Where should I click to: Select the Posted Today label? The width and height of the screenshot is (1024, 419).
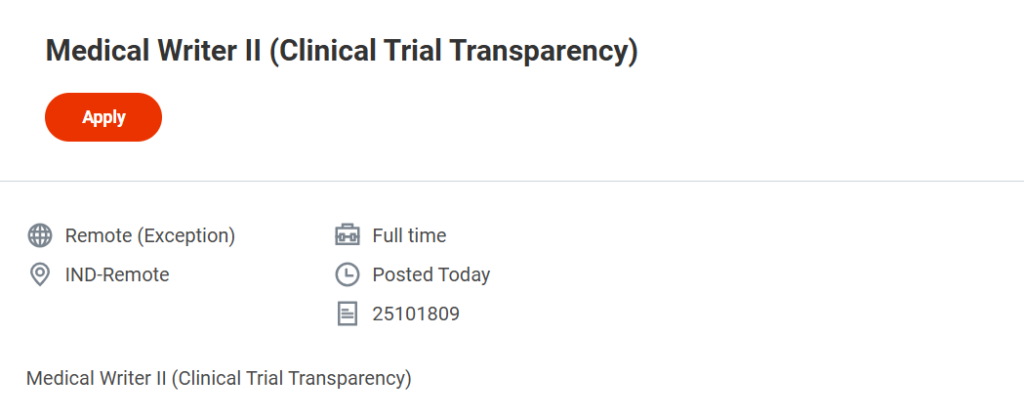431,274
